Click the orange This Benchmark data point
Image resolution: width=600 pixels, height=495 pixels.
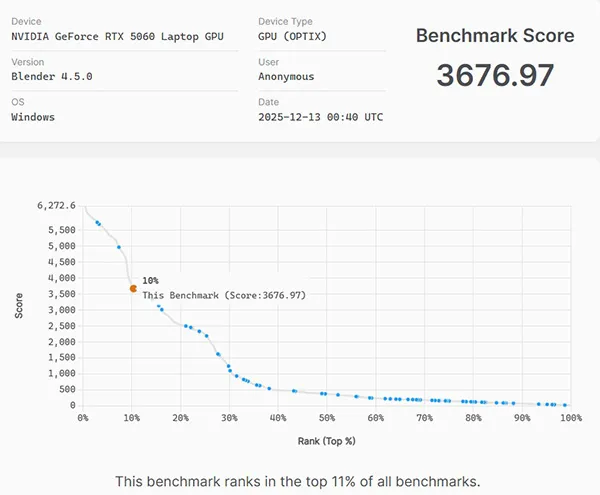point(133,288)
